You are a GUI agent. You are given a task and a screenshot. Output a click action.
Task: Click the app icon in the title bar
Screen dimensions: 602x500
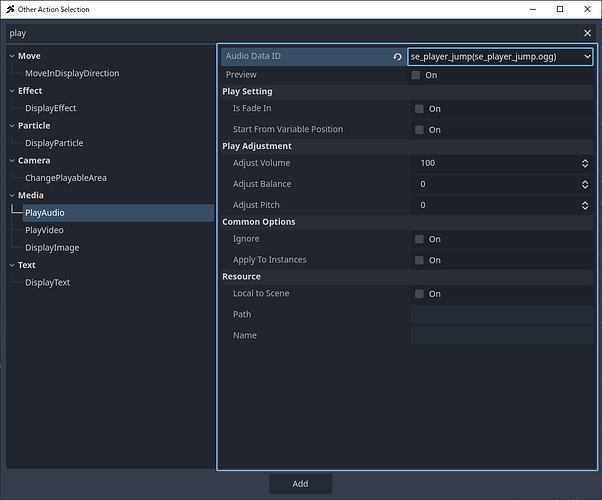(x=9, y=9)
